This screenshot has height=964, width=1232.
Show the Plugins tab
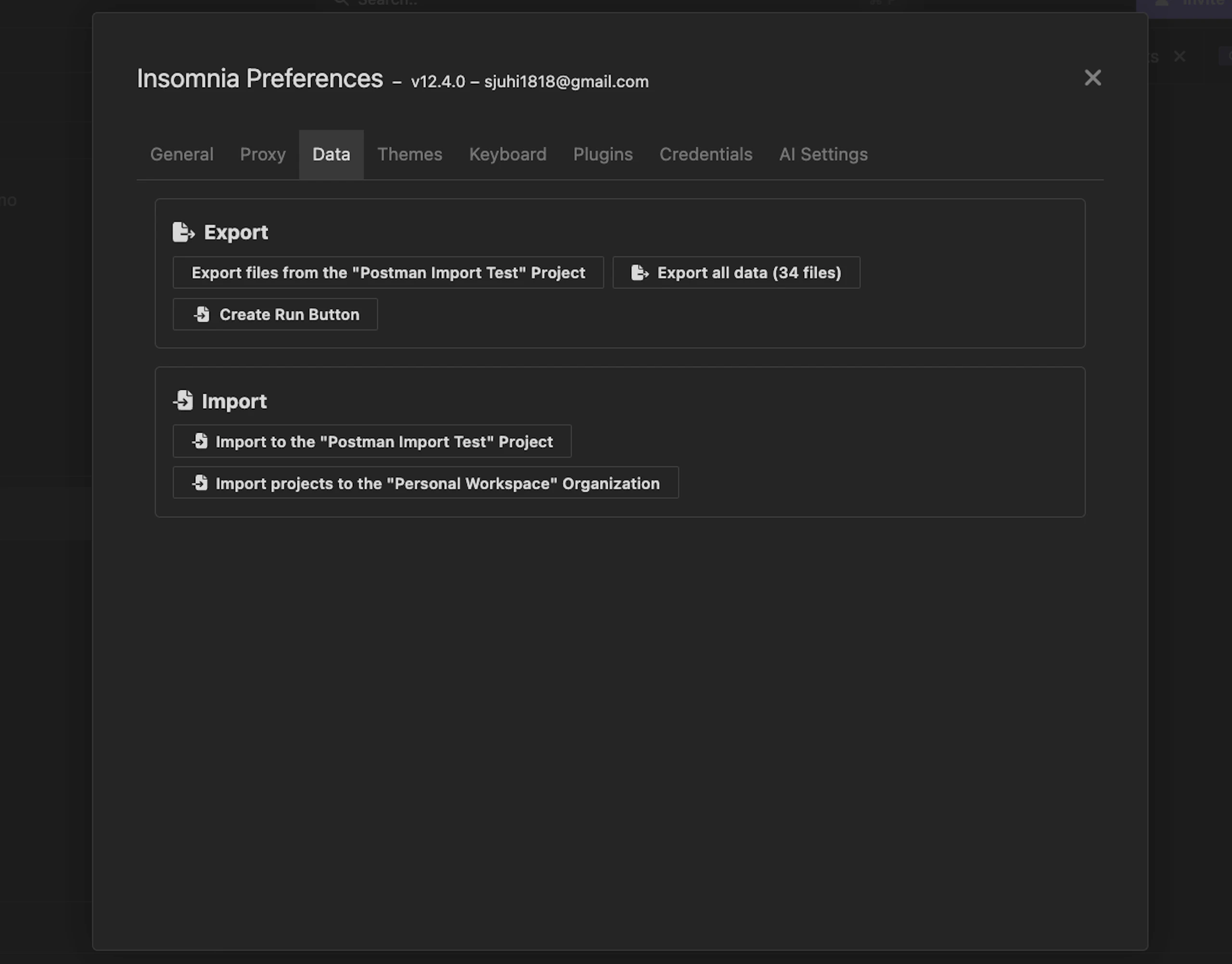tap(603, 154)
